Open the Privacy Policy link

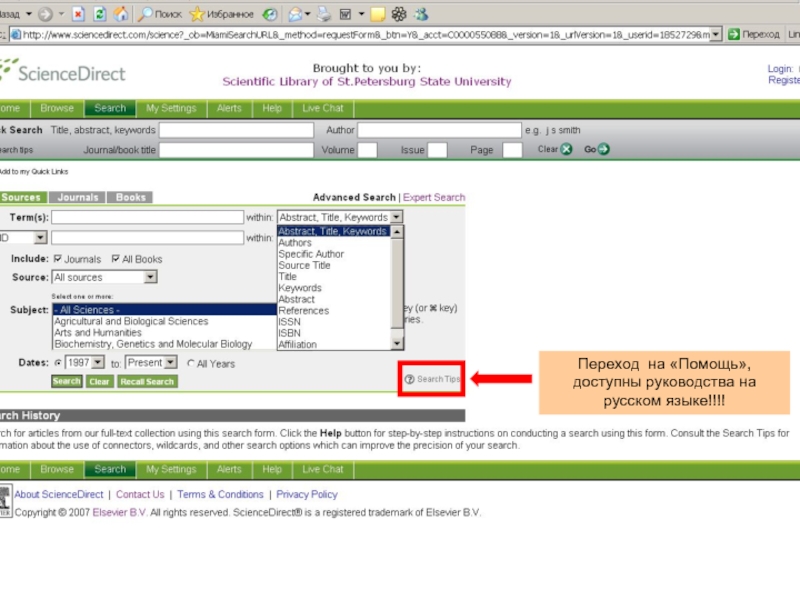(307, 494)
